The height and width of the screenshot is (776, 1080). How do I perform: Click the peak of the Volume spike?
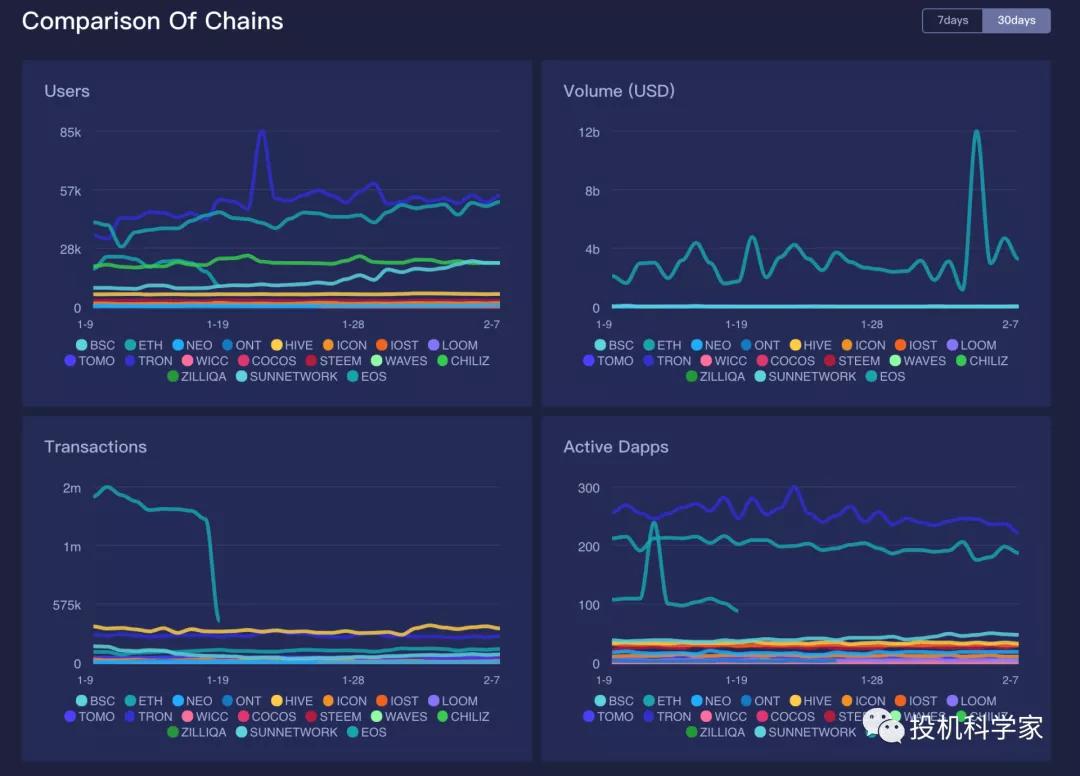click(x=976, y=132)
